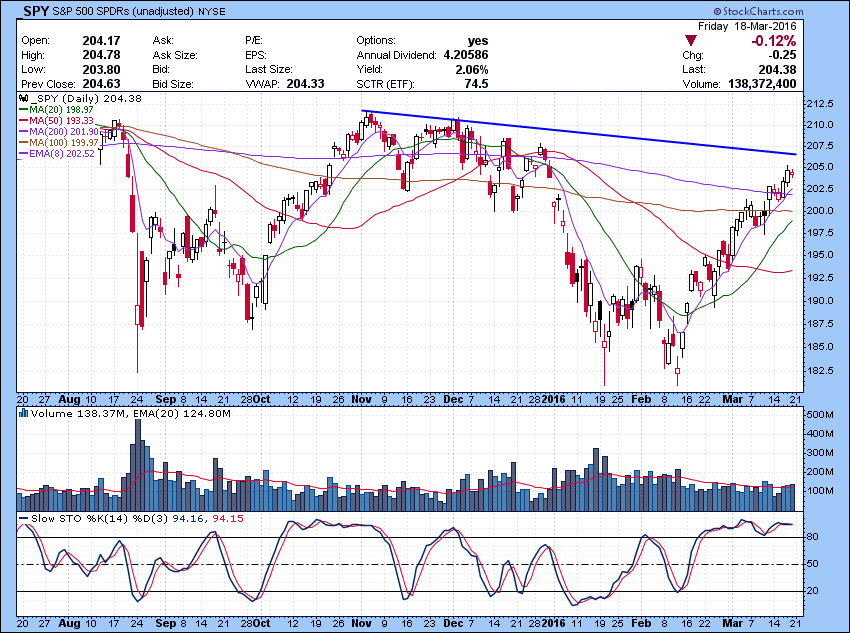This screenshot has height=633, width=850.
Task: Click the Yield value 2.06%
Action: pyautogui.click(x=472, y=69)
